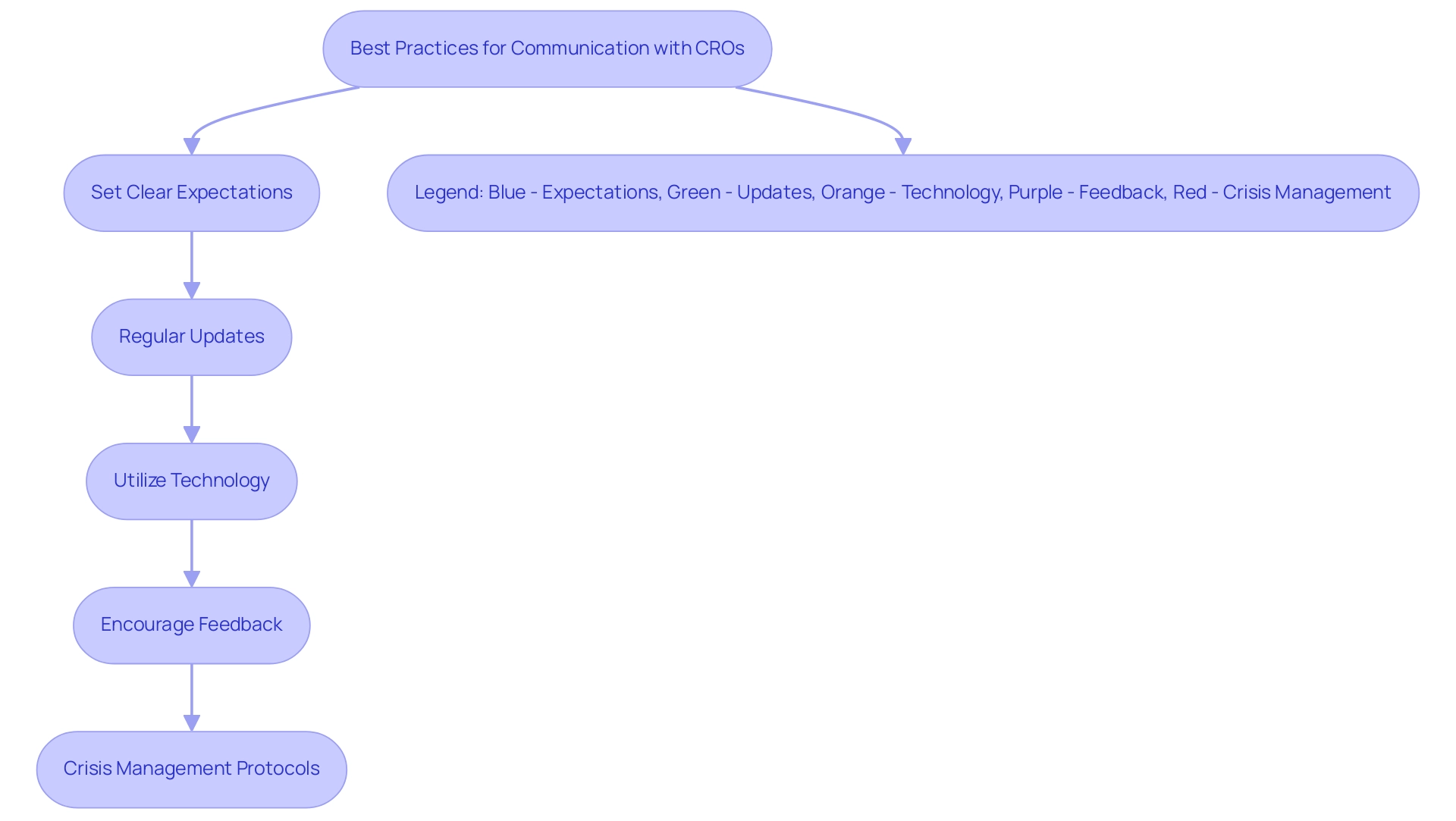Click the 'Set Clear Expectations' node
The width and height of the screenshot is (1456, 821).
(x=192, y=192)
